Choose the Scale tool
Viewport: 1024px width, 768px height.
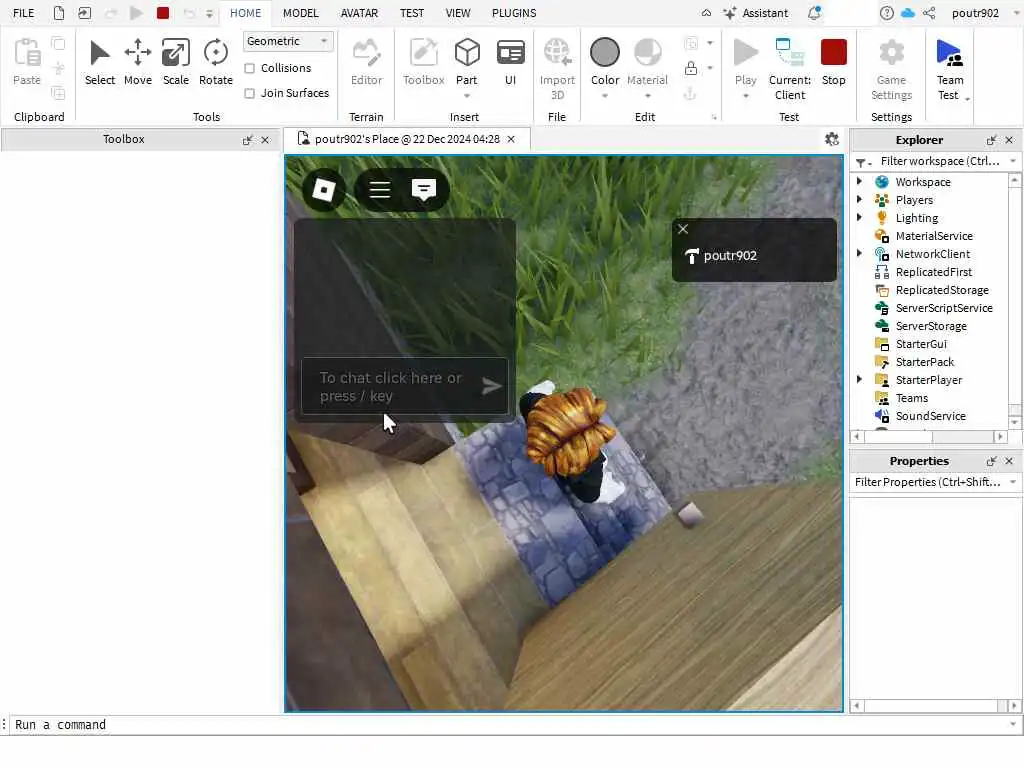tap(176, 63)
